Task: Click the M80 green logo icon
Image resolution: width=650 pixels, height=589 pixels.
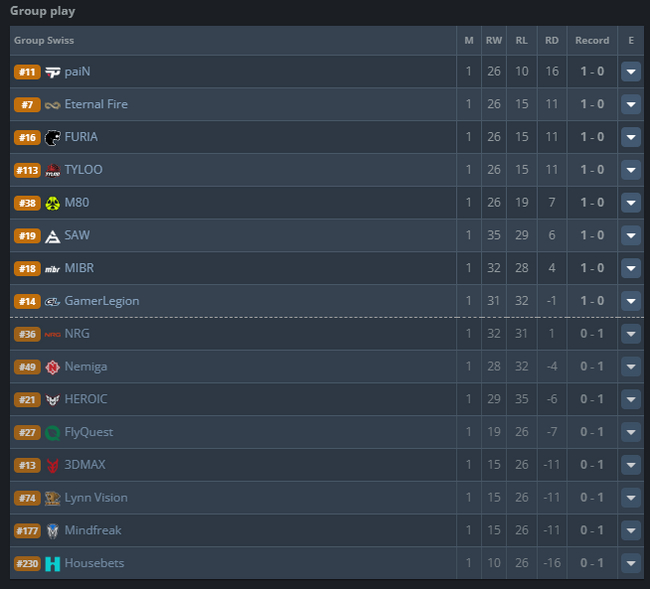Action: coord(53,203)
